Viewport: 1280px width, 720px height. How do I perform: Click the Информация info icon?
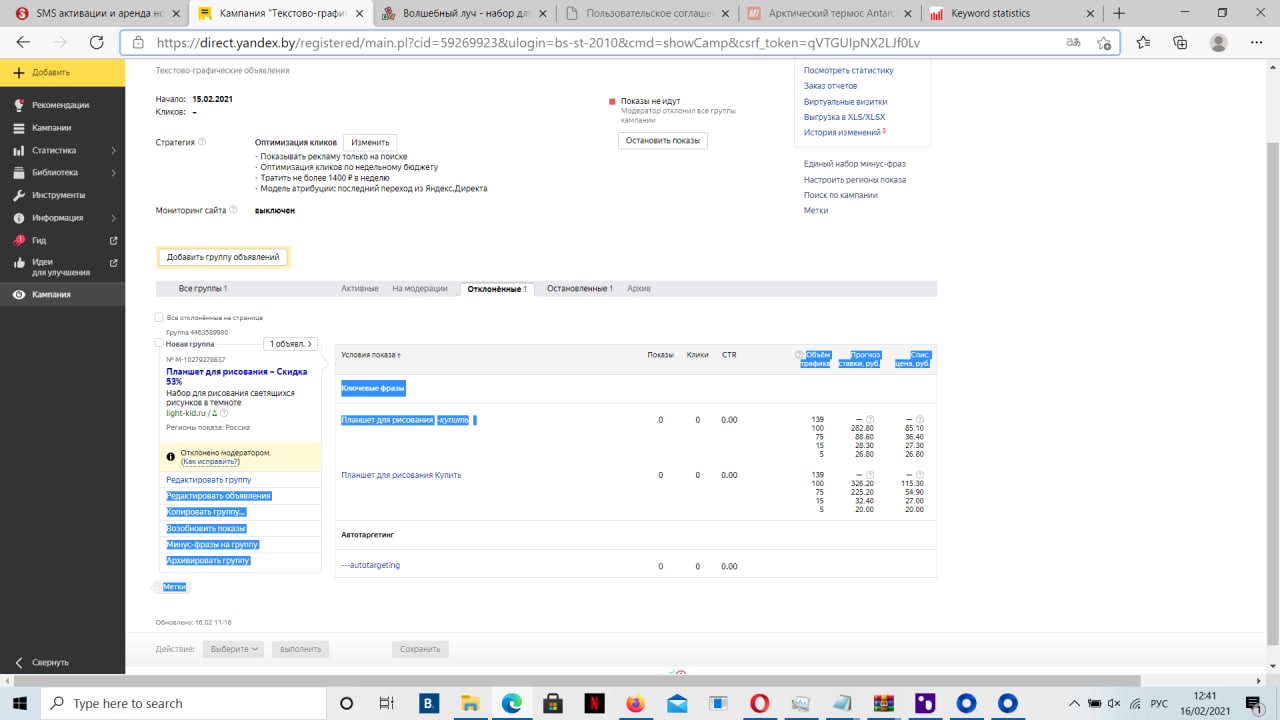point(19,218)
